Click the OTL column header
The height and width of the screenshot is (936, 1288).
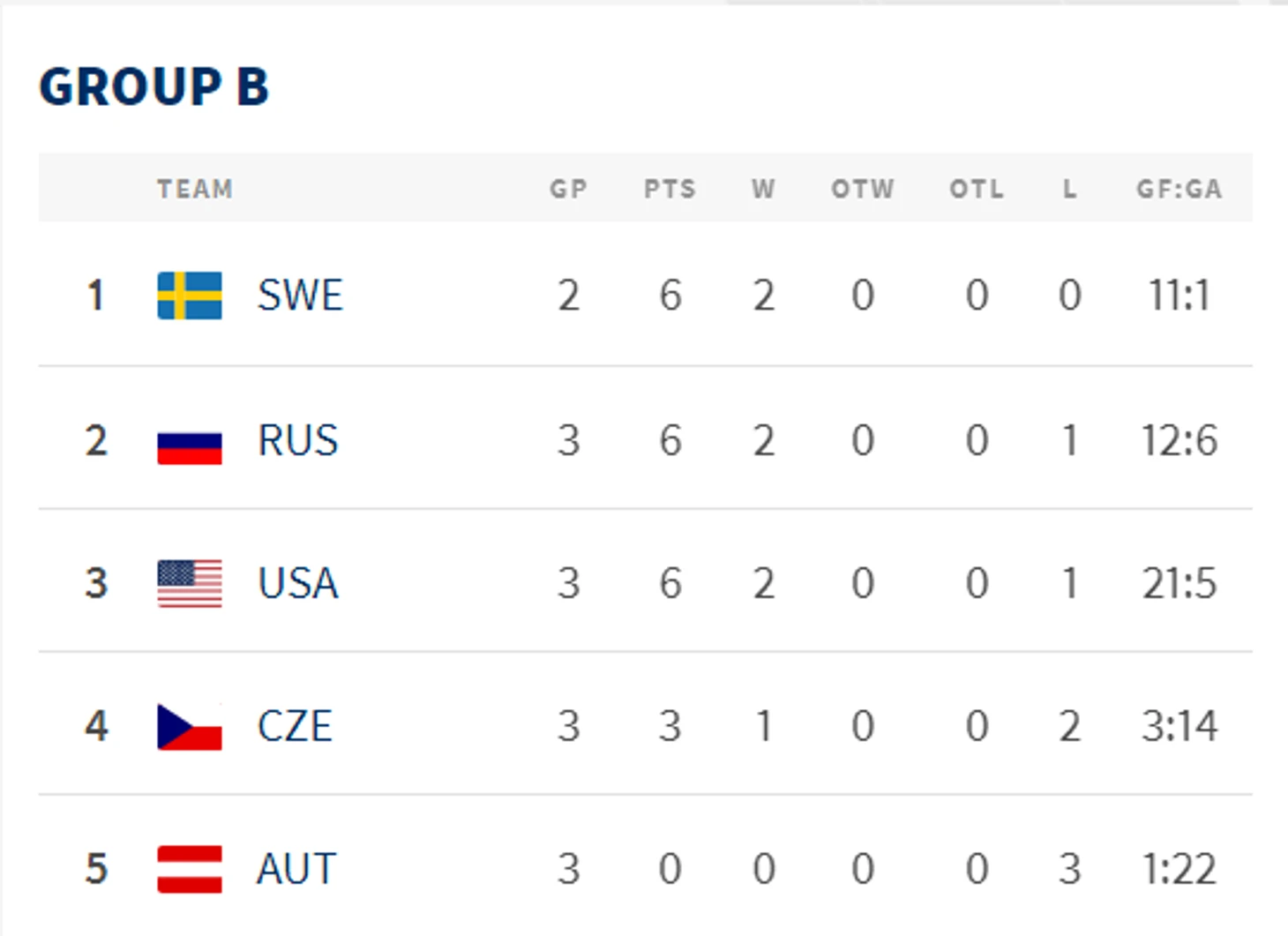(976, 189)
